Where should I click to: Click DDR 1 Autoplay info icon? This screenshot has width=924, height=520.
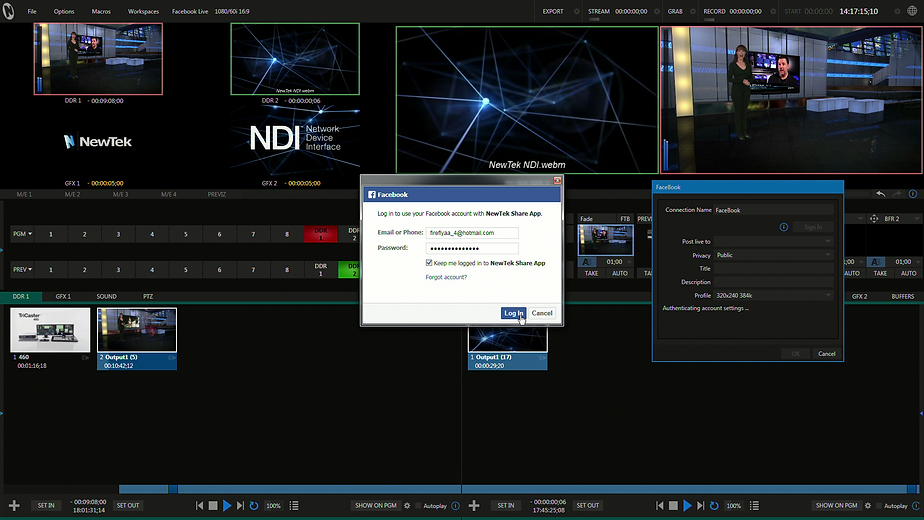[456, 505]
